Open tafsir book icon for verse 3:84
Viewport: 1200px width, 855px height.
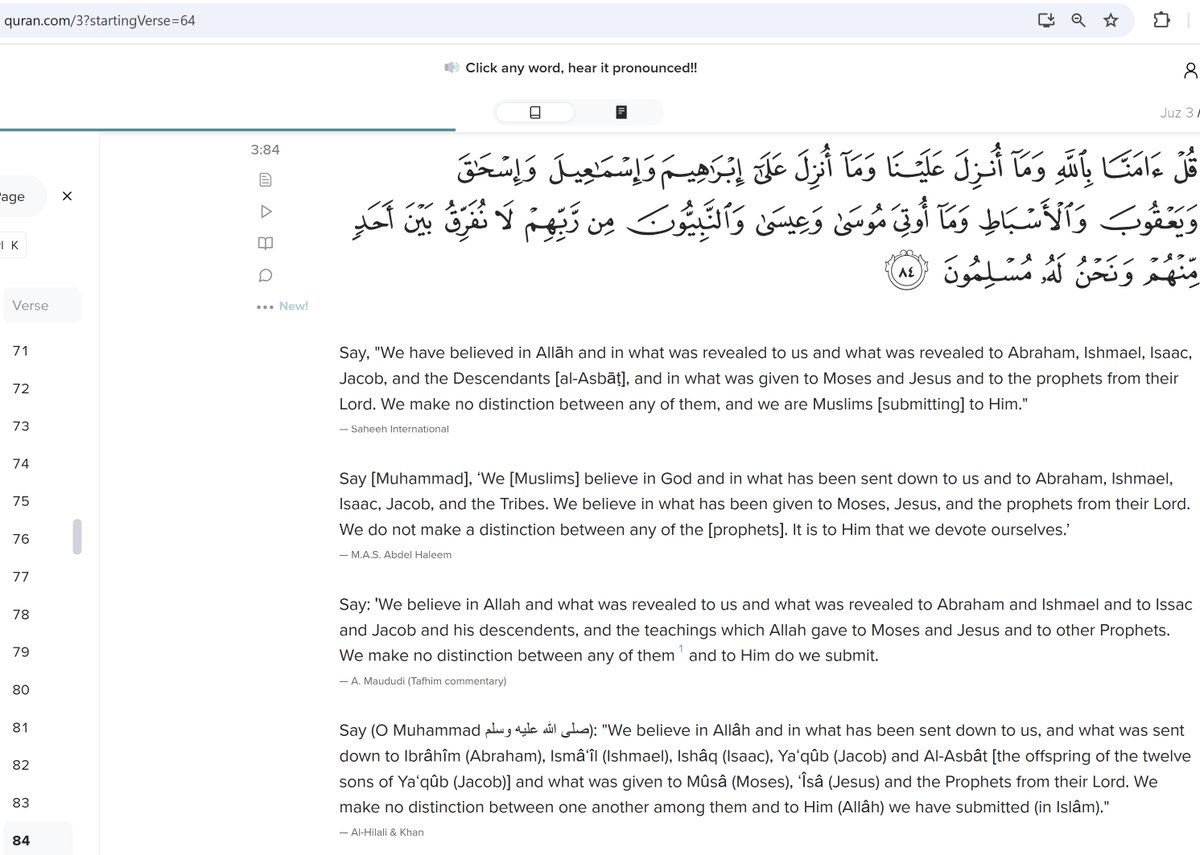pos(265,243)
